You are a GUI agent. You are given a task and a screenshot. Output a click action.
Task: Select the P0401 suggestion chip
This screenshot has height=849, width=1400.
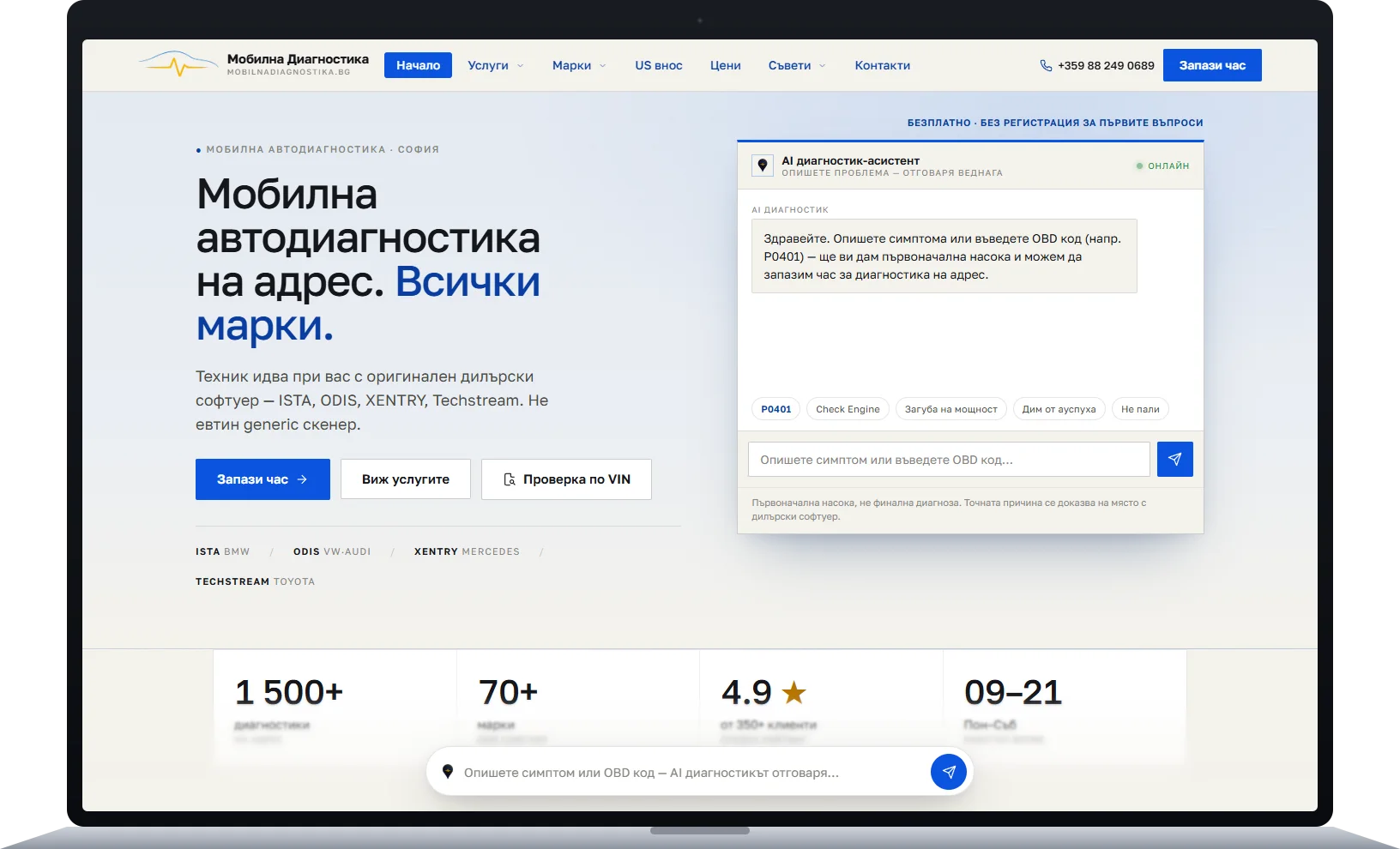pyautogui.click(x=776, y=409)
